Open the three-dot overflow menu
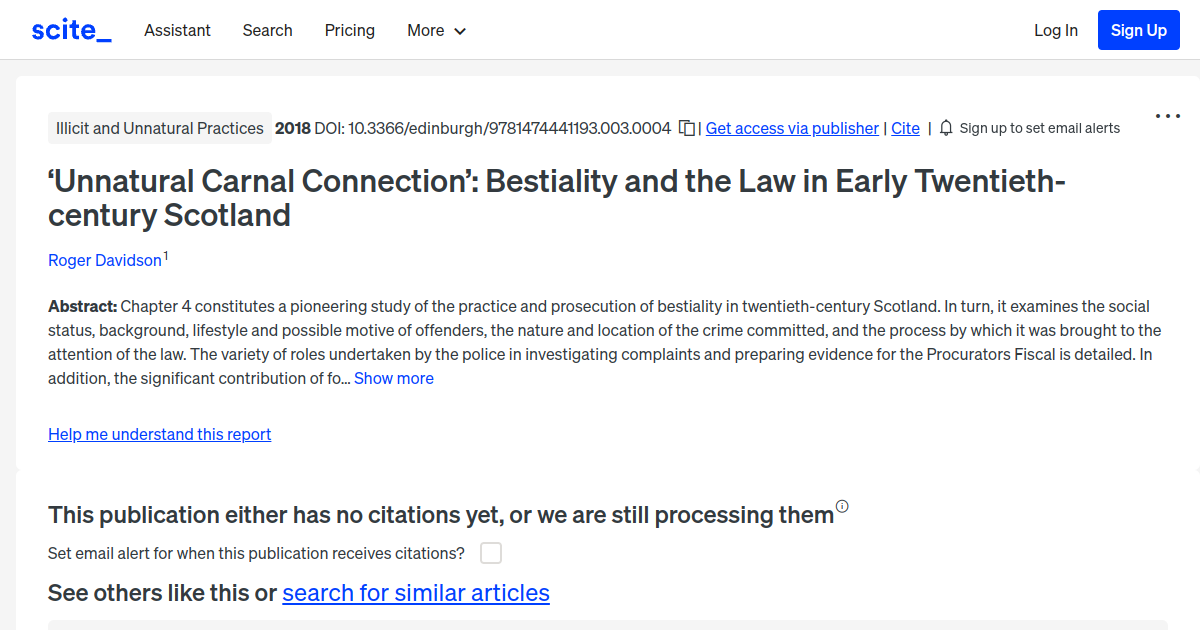This screenshot has width=1200, height=630. (1167, 116)
